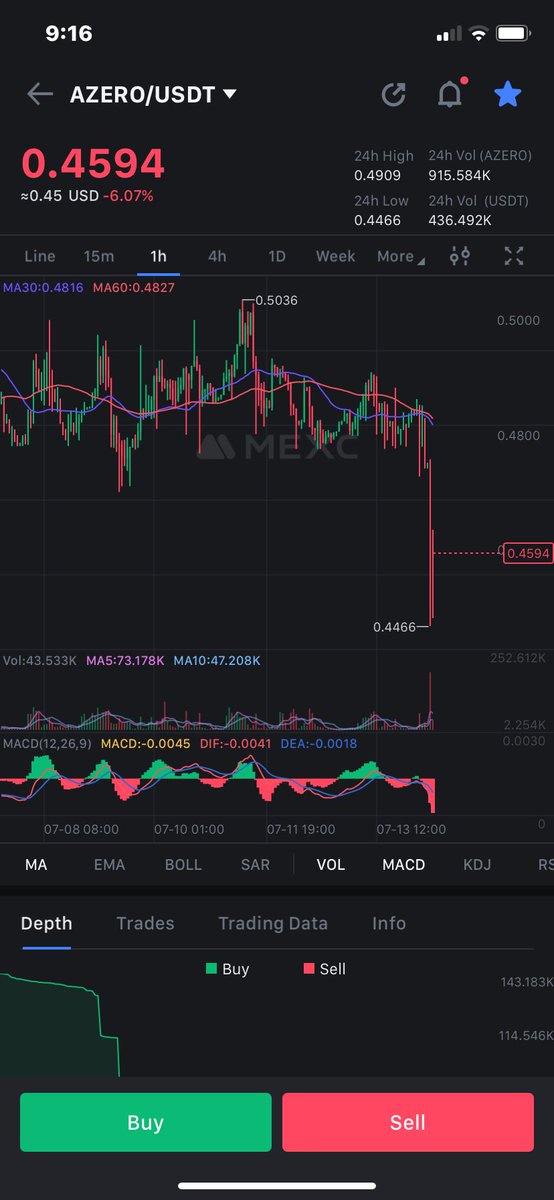Select the 4h chart interval
The width and height of the screenshot is (554, 1200).
217,256
